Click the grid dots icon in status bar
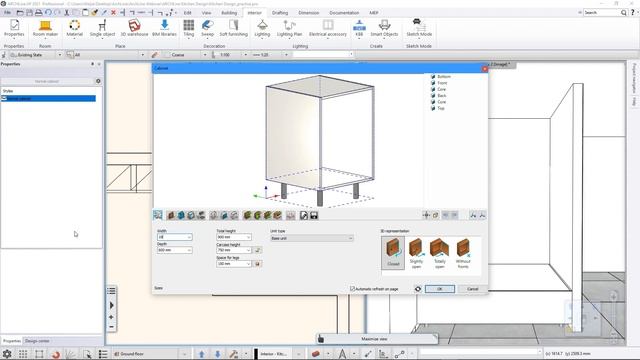The width and height of the screenshot is (640, 360). pos(23,354)
